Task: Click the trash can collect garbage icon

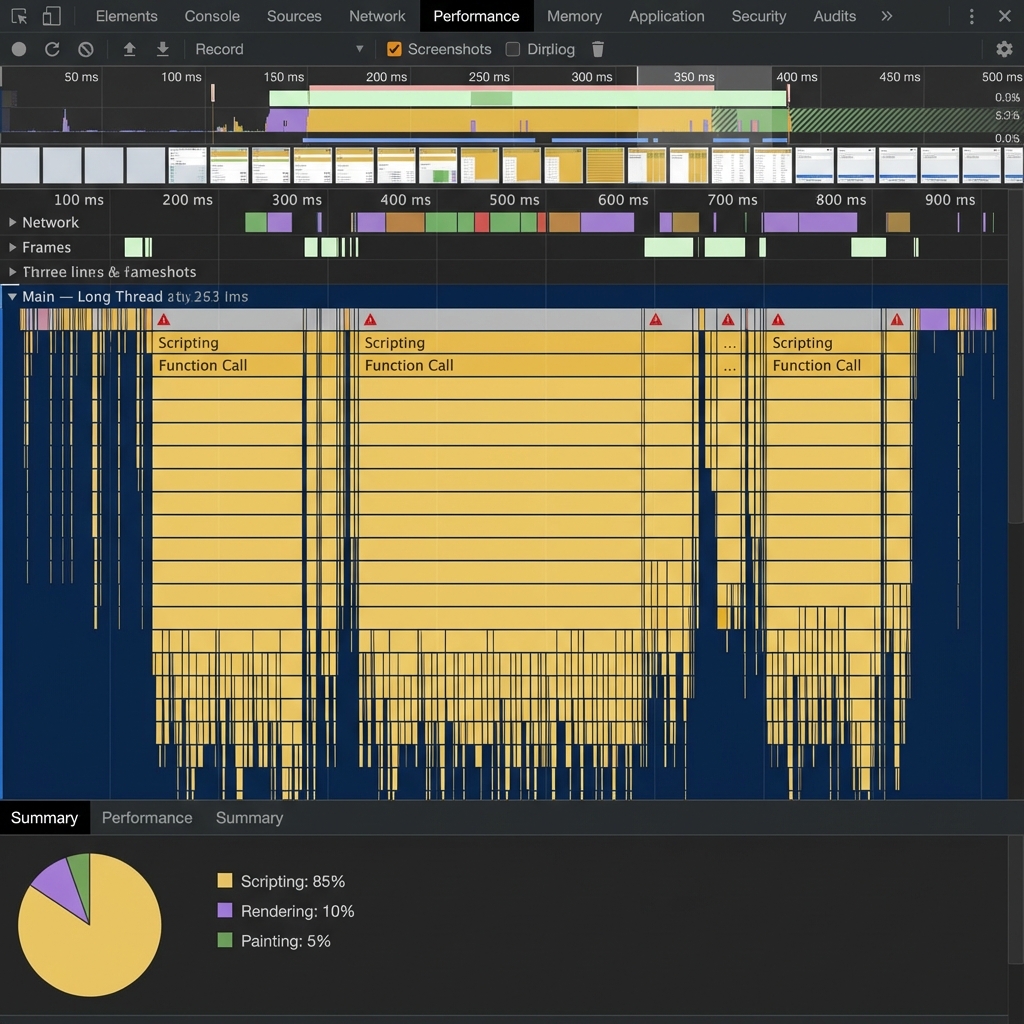Action: tap(598, 49)
